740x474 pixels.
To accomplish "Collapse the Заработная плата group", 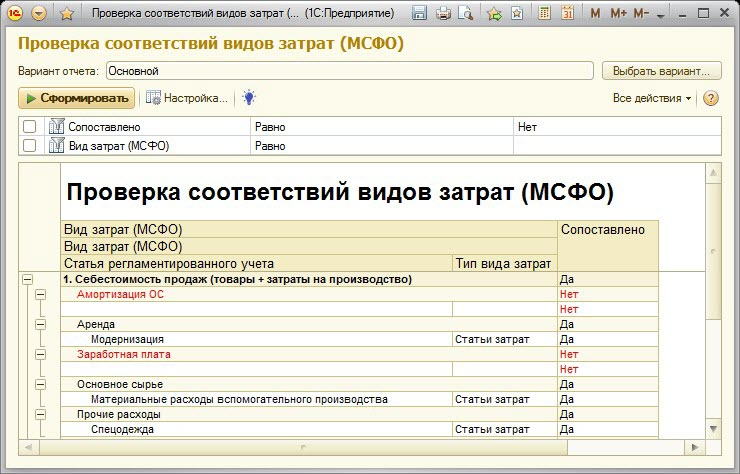I will click(40, 354).
